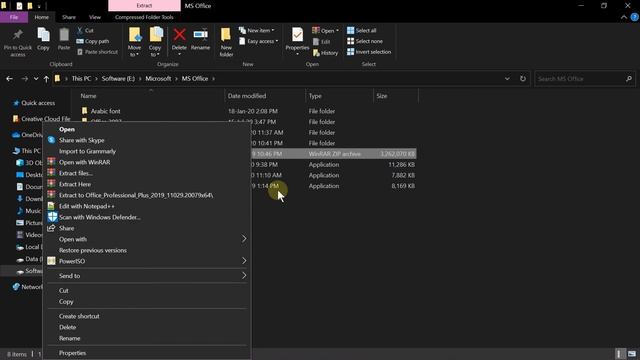Click the search magnifier icon
This screenshot has width=640, height=360.
(x=629, y=79)
